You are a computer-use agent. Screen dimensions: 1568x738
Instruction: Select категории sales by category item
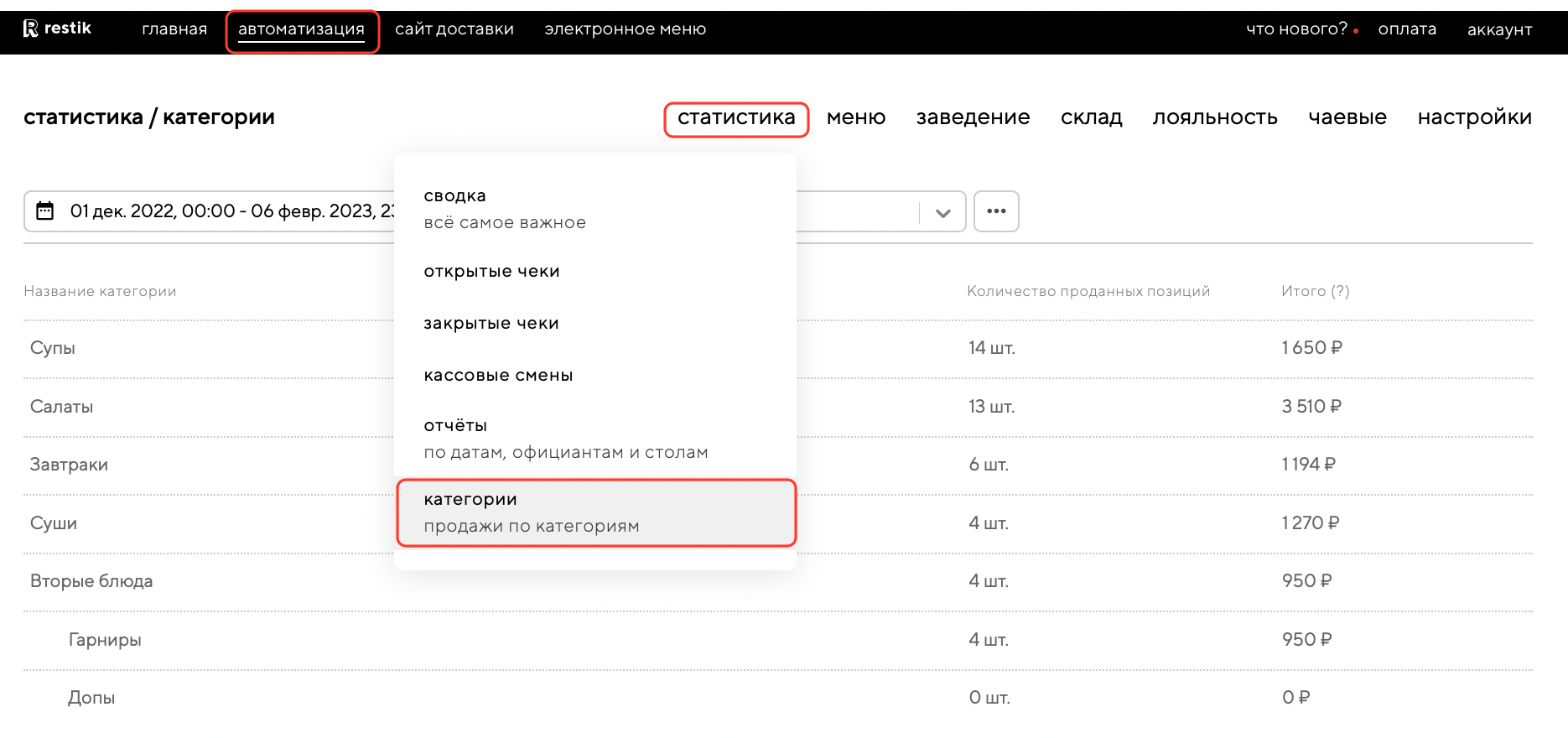pyautogui.click(x=470, y=500)
